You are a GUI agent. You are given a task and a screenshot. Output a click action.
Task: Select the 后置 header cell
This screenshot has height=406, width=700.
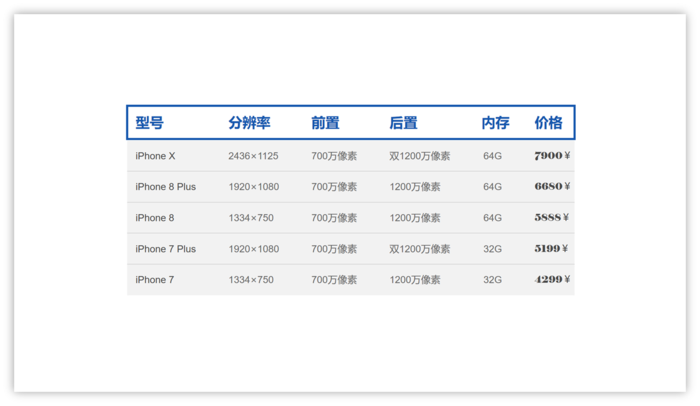tap(403, 123)
